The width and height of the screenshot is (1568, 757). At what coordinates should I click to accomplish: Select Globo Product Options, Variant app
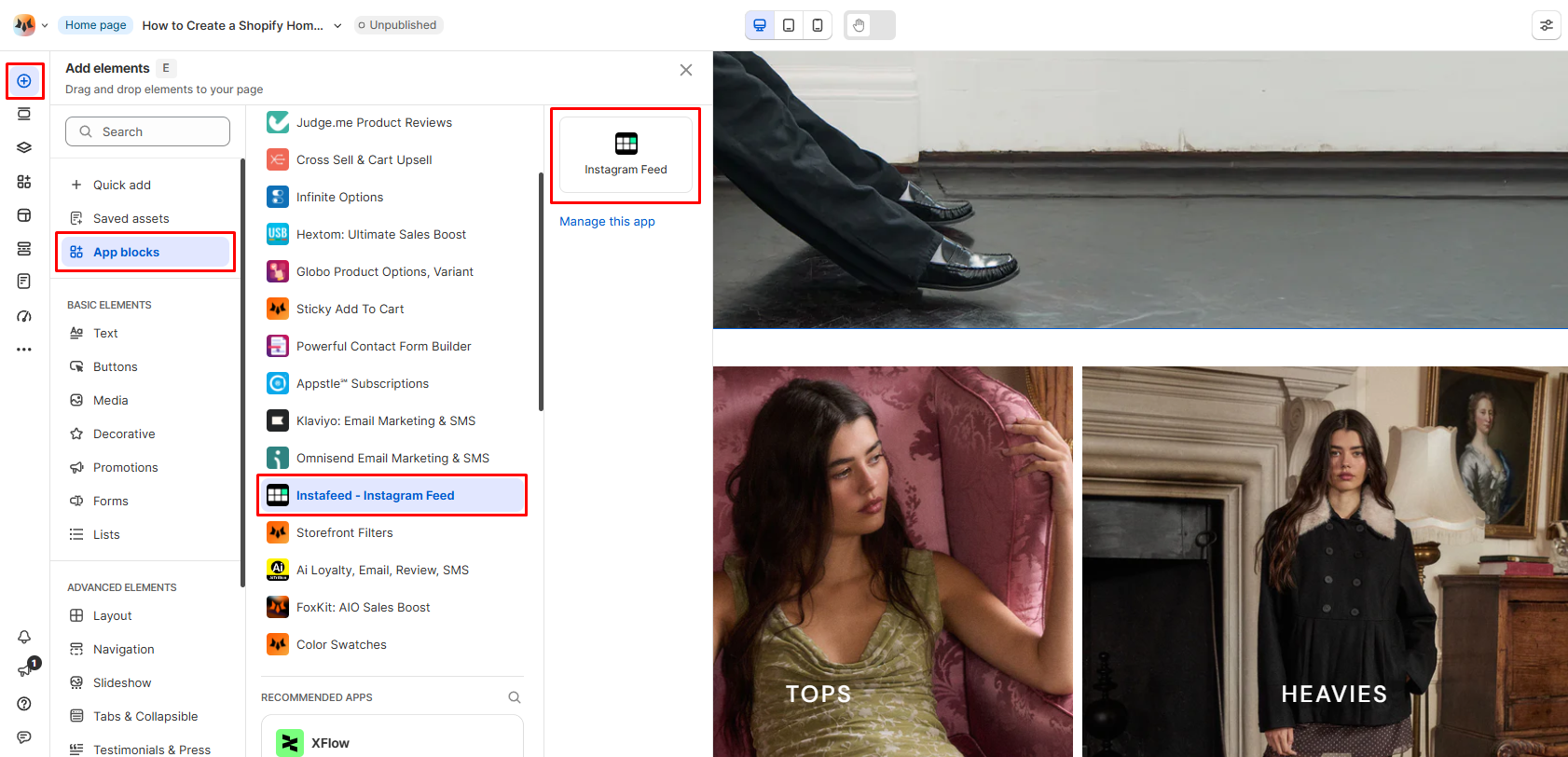click(392, 271)
